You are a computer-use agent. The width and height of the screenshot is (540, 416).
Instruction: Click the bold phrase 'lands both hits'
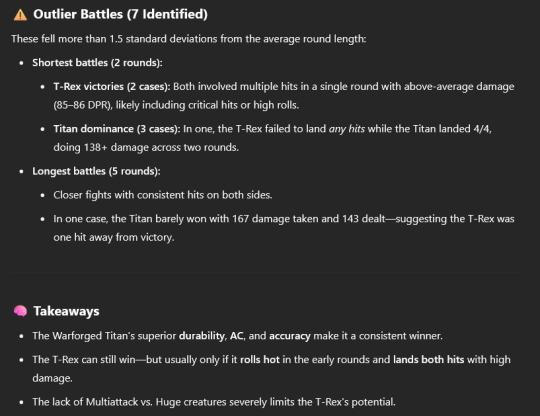429,360
